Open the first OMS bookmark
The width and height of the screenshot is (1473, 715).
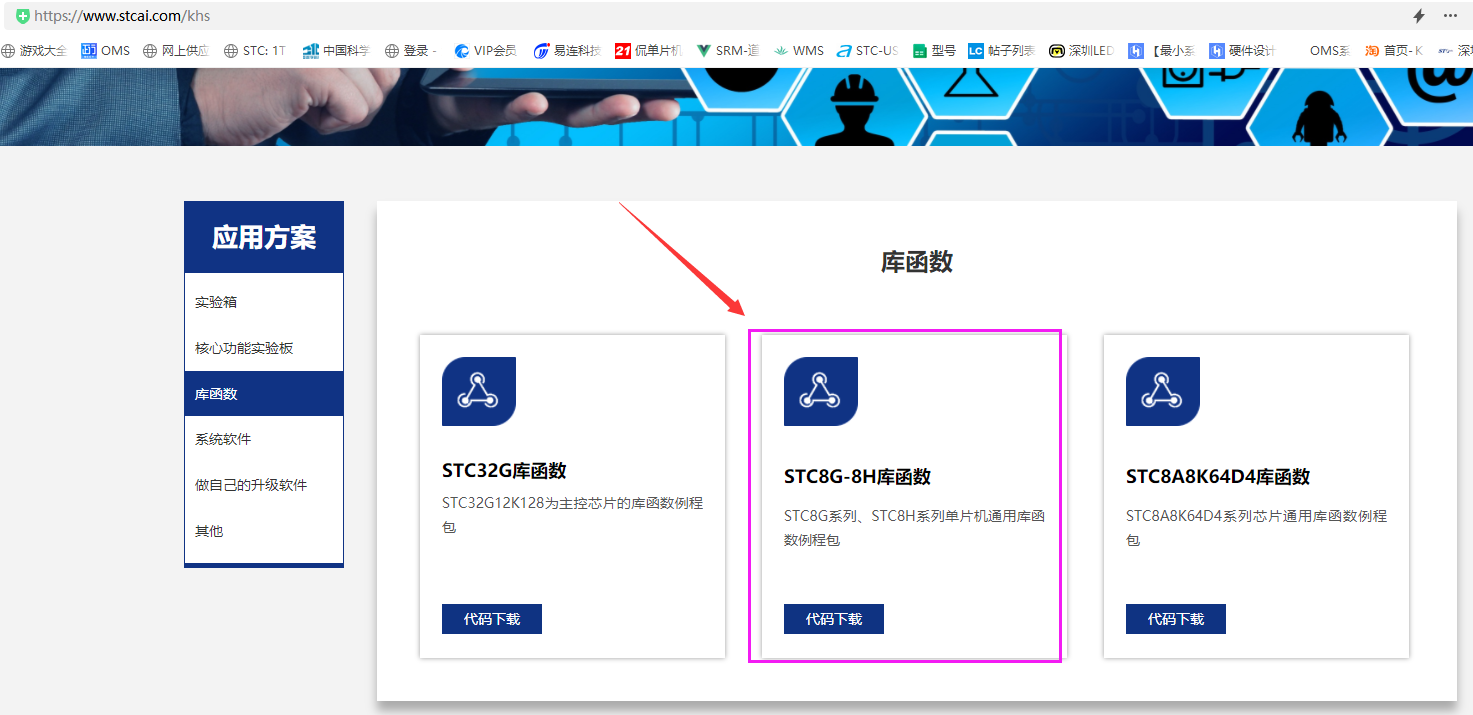106,51
